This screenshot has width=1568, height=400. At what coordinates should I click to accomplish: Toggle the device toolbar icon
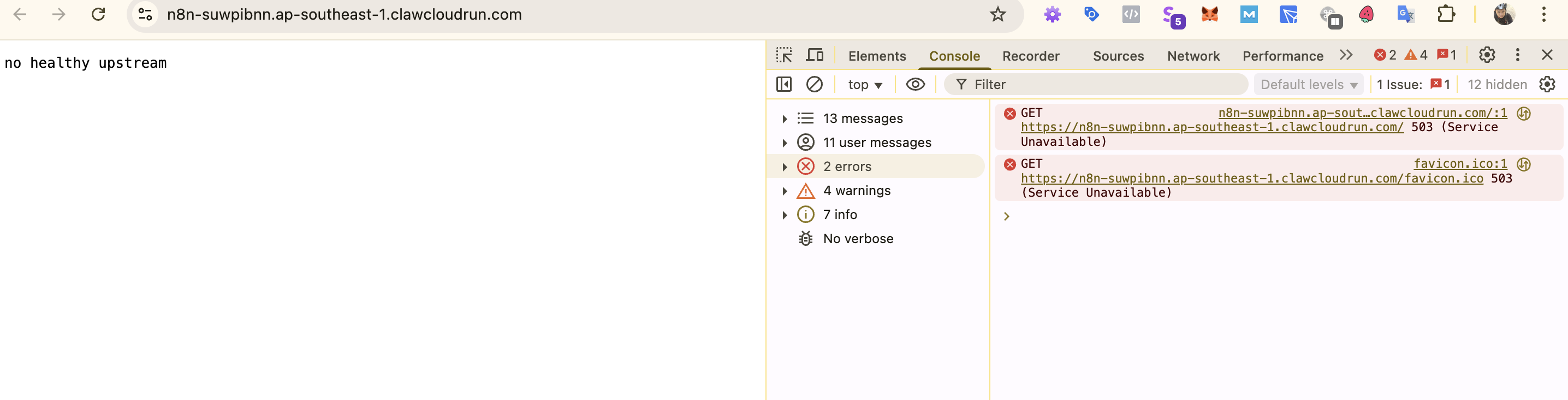point(815,55)
